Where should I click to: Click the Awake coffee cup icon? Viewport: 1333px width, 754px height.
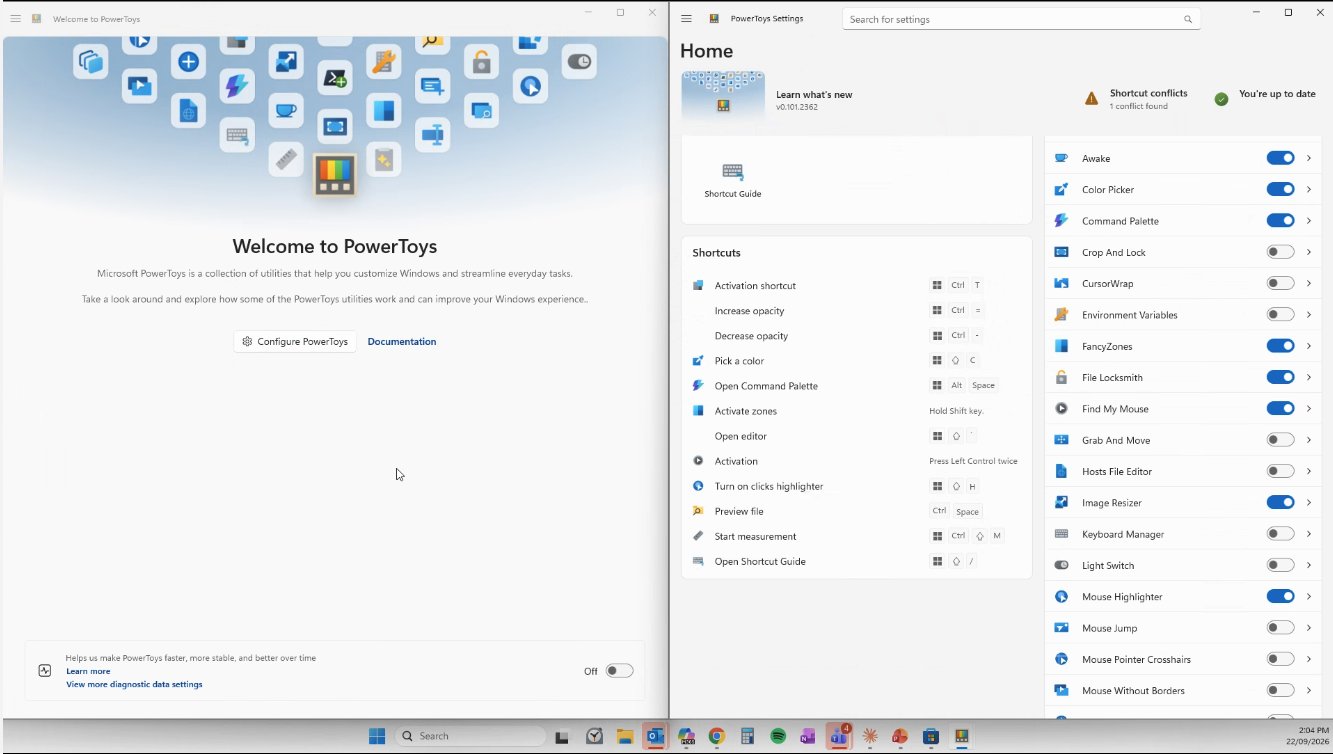pyautogui.click(x=1061, y=158)
